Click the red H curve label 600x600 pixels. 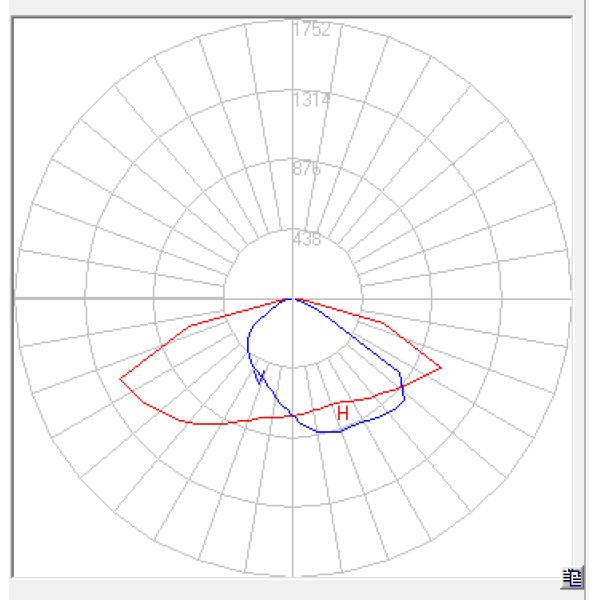(x=342, y=413)
